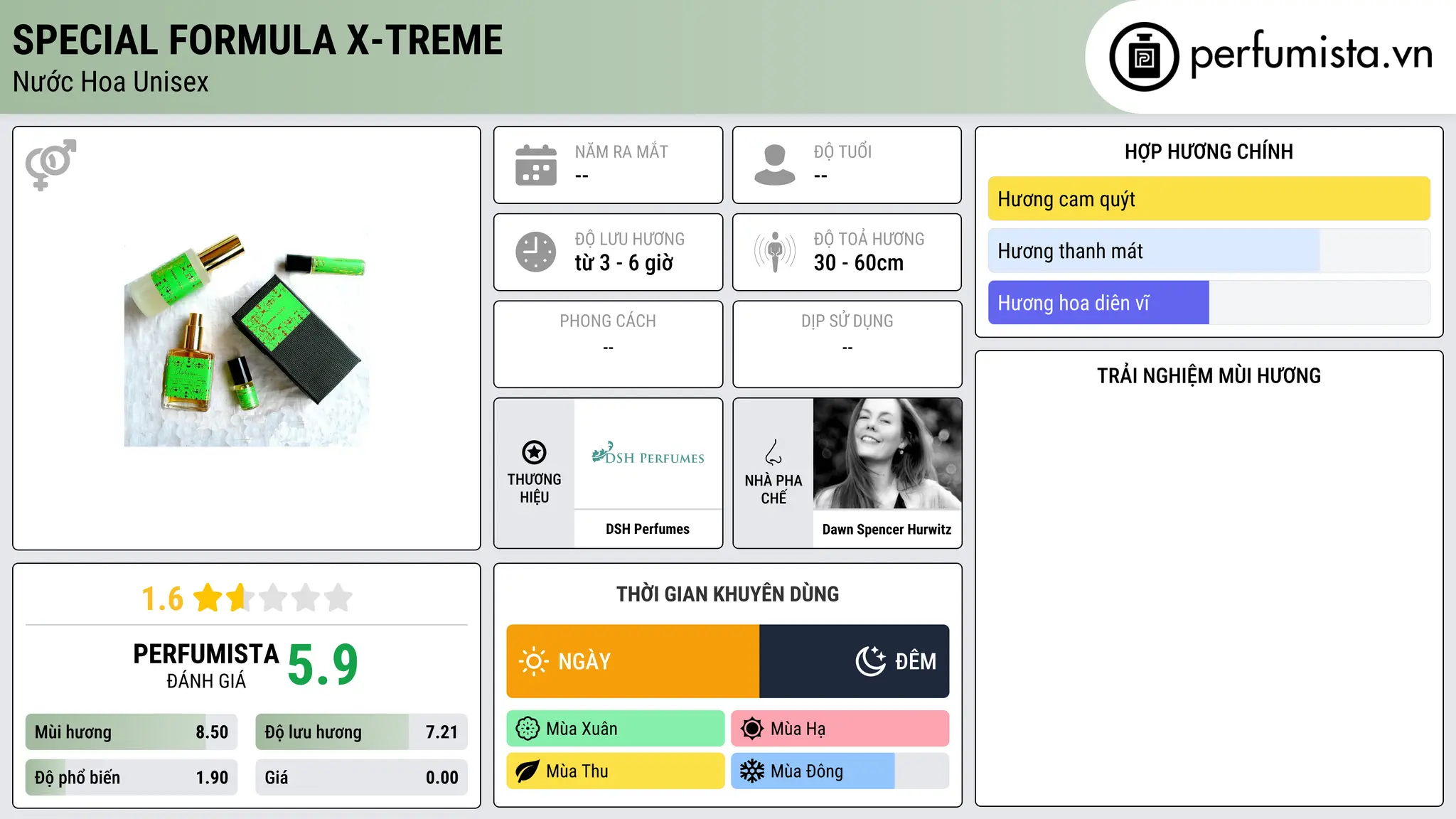The image size is (1456, 819).
Task: Click the green 5.9 Perfumista score
Action: [x=323, y=665]
